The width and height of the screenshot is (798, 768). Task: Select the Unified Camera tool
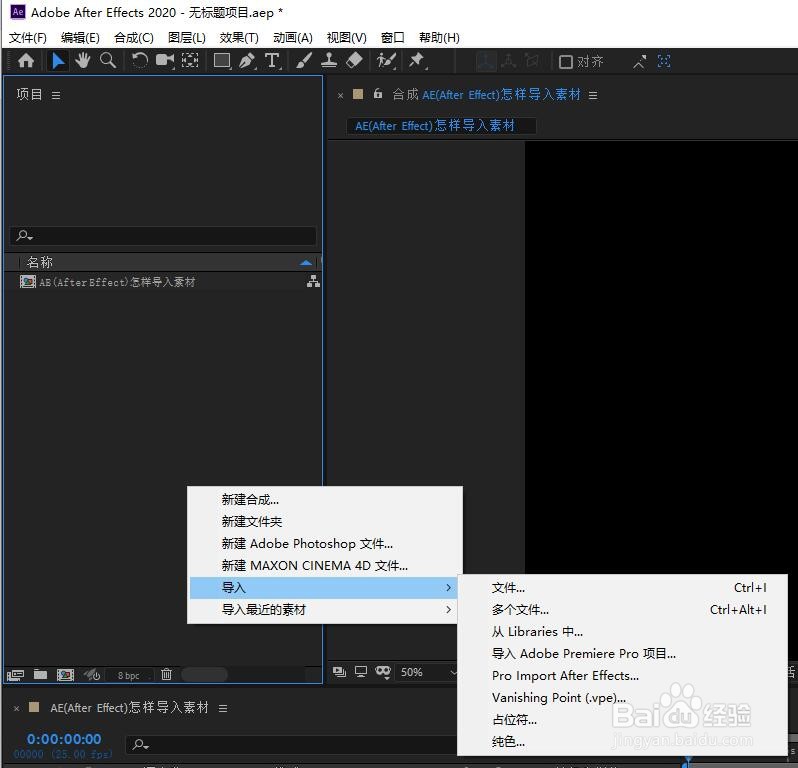(x=165, y=61)
